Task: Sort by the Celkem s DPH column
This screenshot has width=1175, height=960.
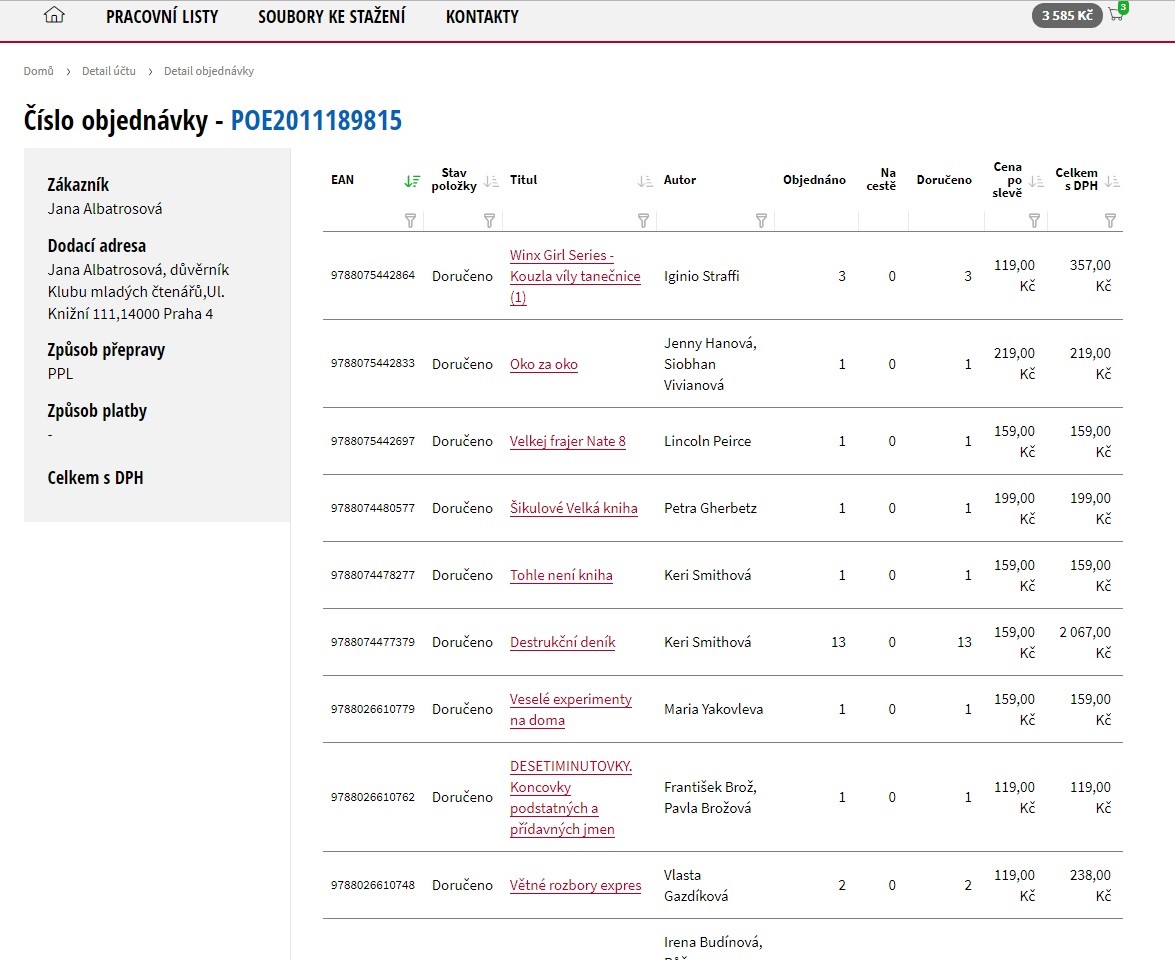Action: click(1112, 181)
